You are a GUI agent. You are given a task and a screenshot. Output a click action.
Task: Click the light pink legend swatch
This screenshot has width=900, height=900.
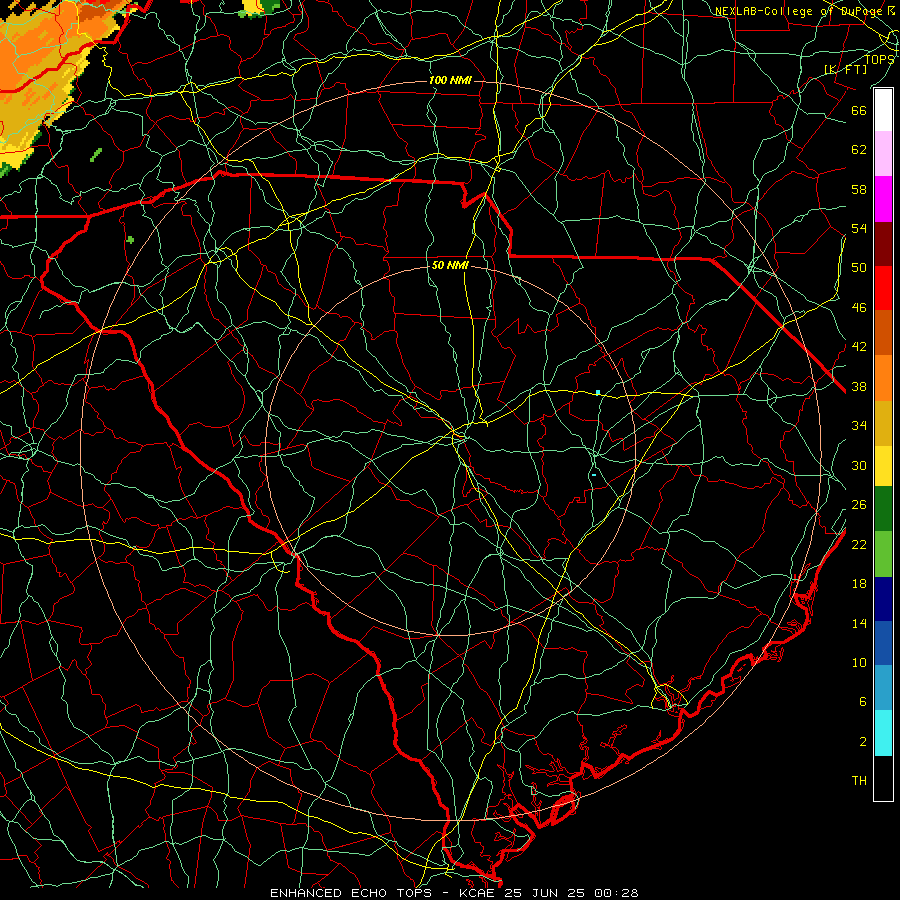coord(883,154)
